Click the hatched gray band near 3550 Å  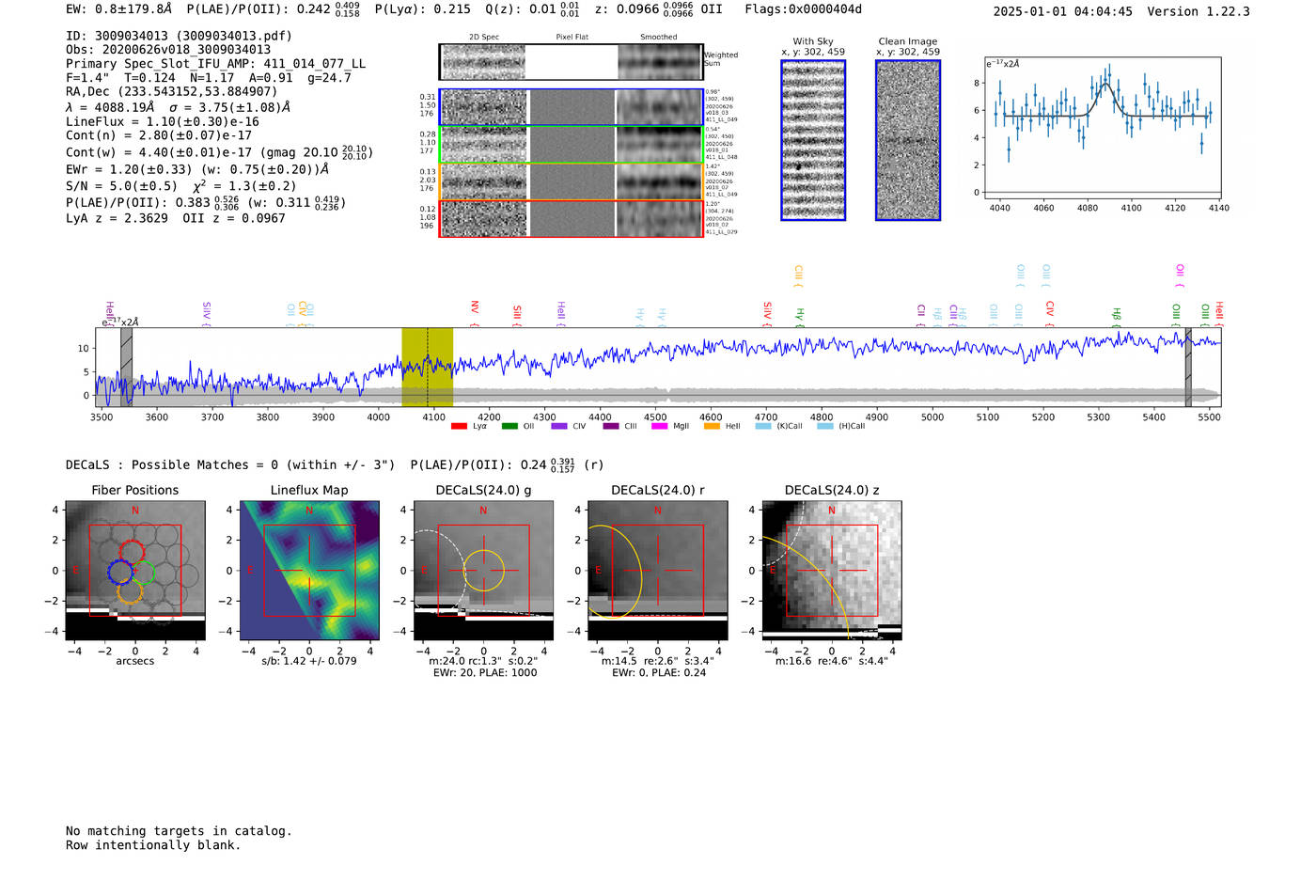click(127, 367)
